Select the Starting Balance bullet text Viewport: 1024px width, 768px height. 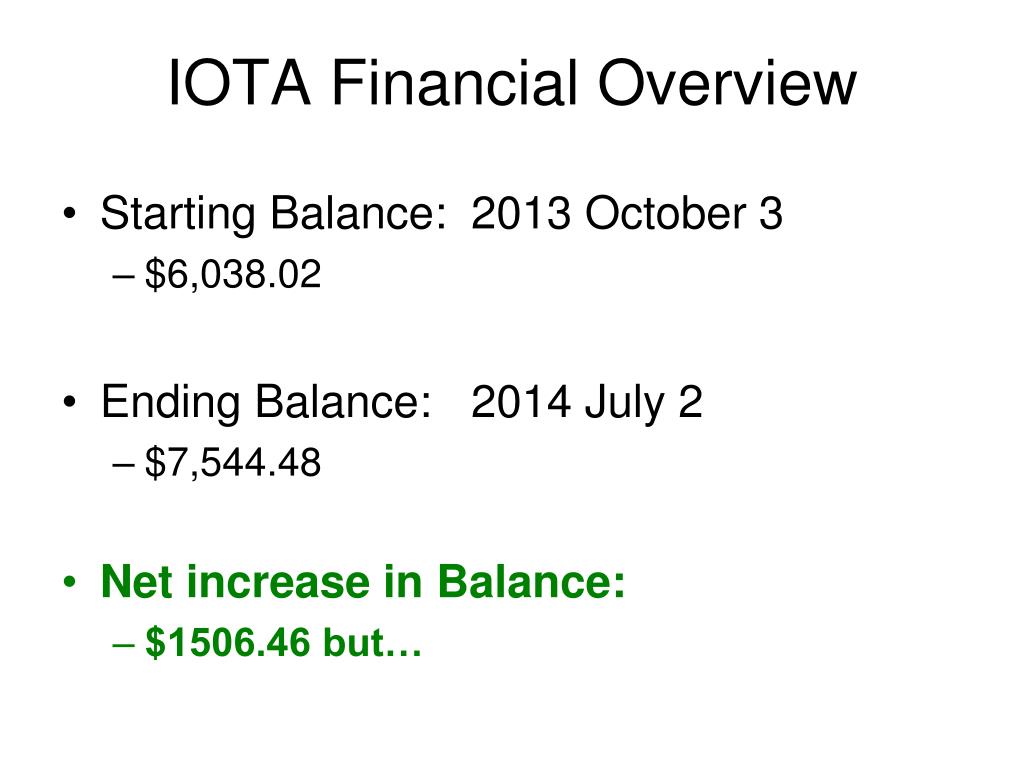point(441,214)
